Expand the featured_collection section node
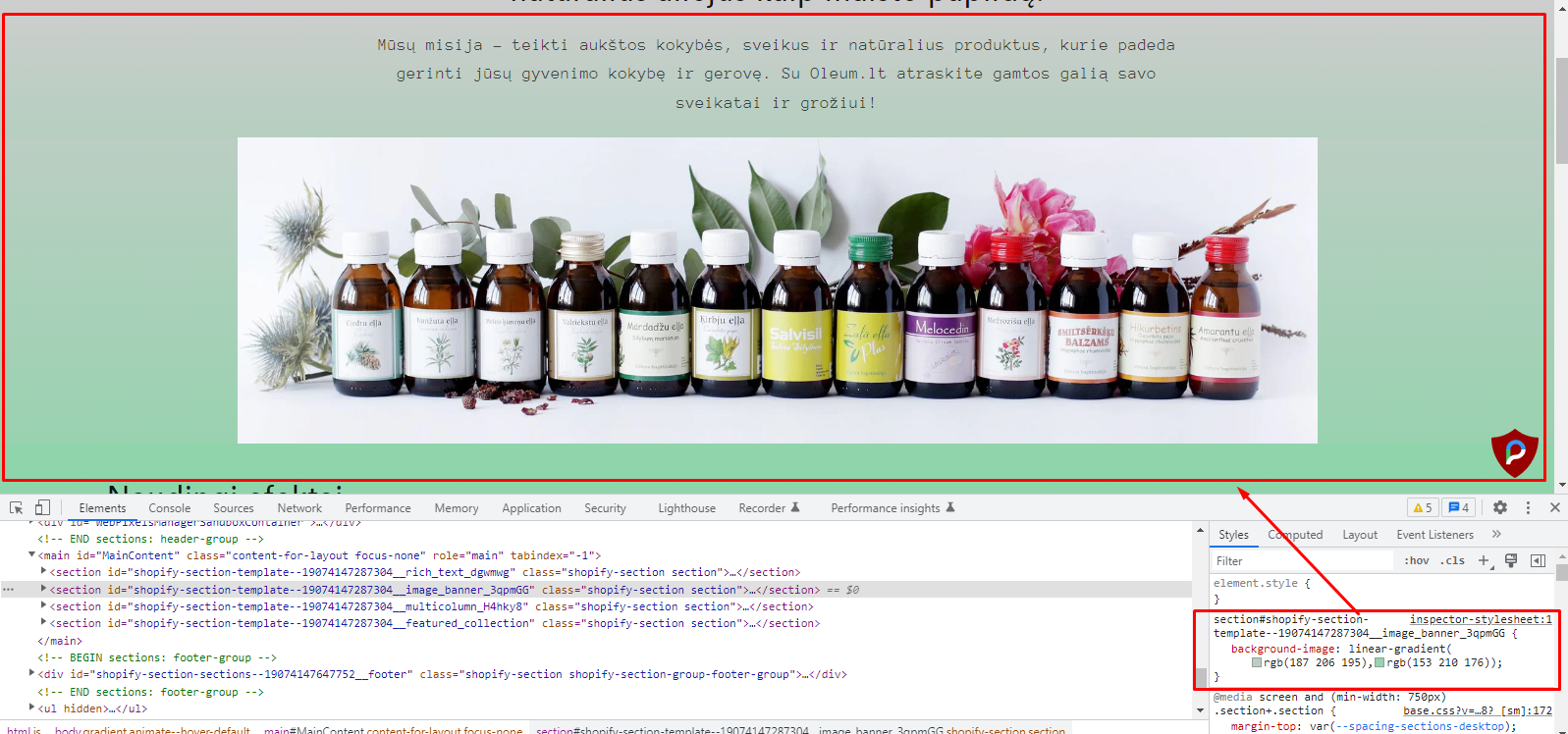The width and height of the screenshot is (1568, 734). [x=43, y=622]
